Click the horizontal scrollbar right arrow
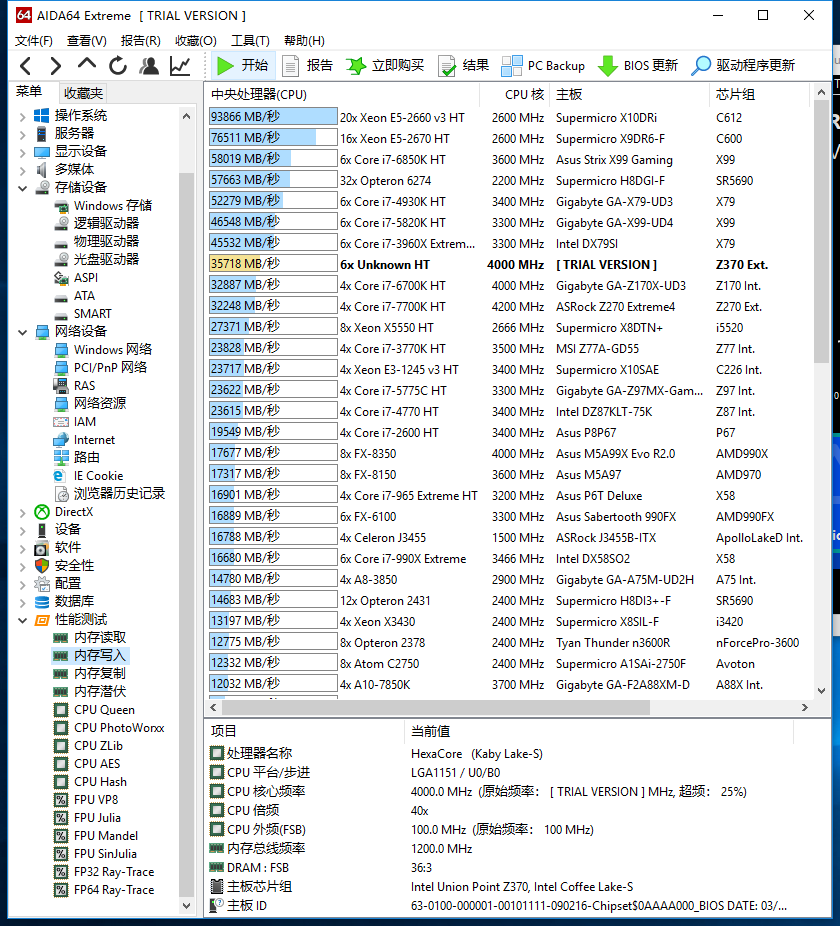Screen dimensions: 840x926 point(805,707)
